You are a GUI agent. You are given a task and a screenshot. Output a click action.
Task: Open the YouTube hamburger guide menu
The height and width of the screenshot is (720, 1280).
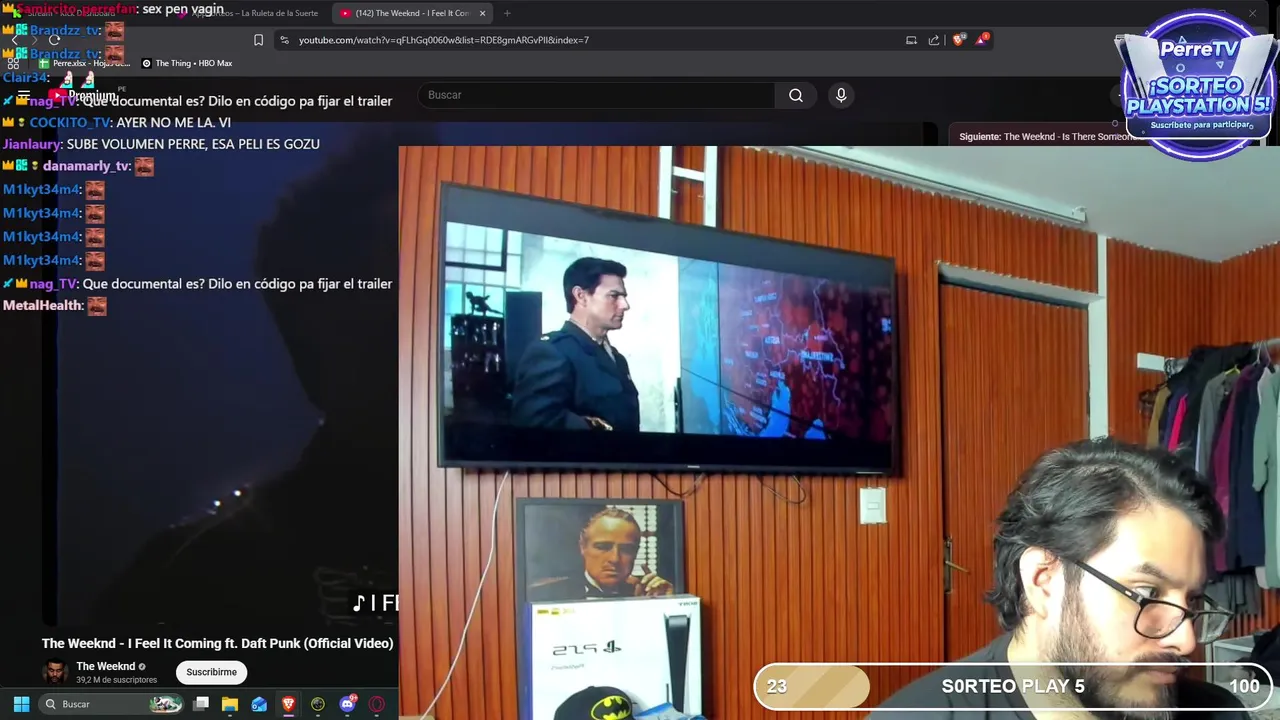click(24, 96)
